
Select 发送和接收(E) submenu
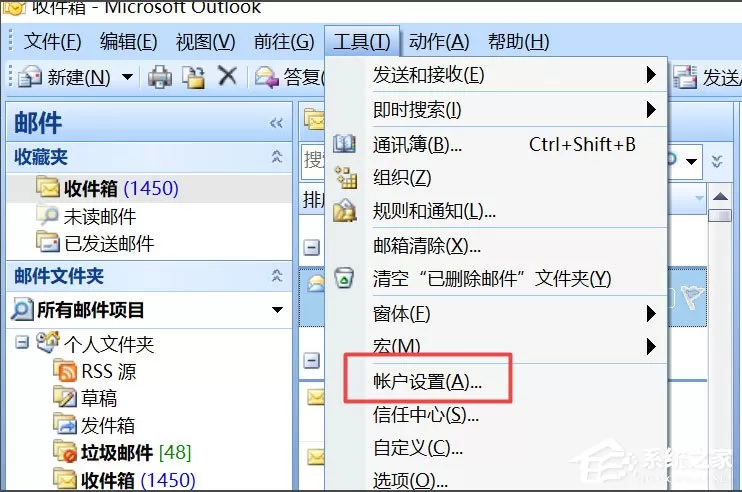click(495, 75)
